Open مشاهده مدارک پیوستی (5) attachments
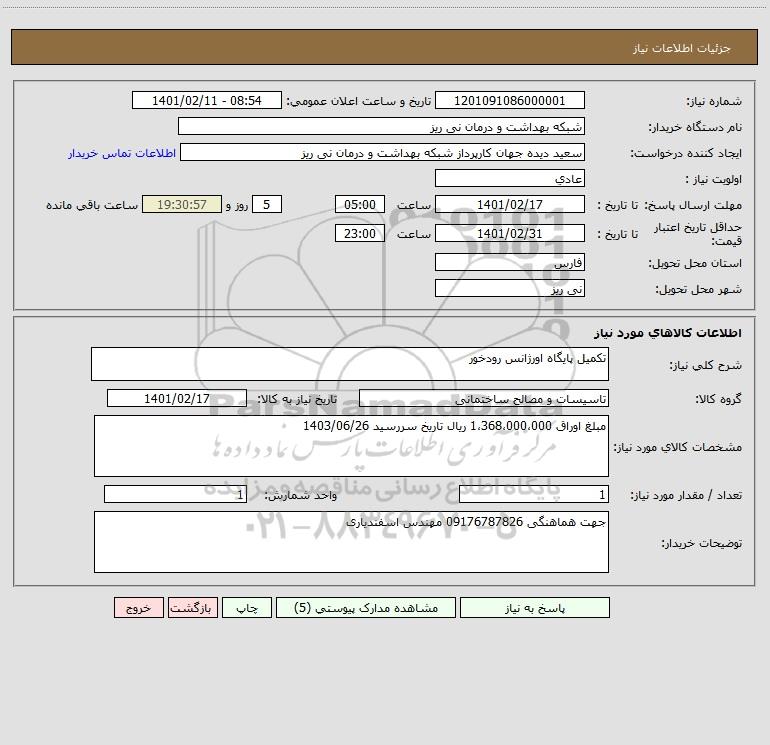Screen dimensions: 770x745 point(366,607)
